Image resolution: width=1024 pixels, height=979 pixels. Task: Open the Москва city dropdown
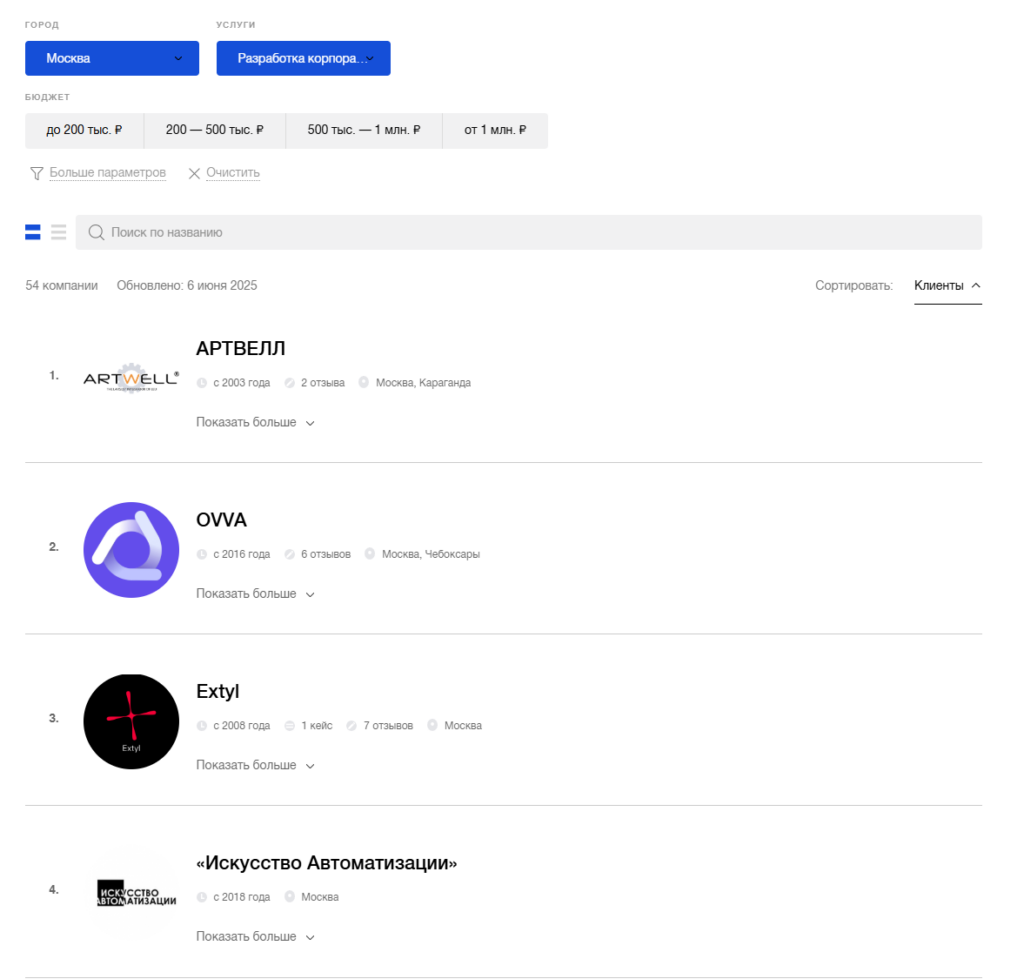112,58
